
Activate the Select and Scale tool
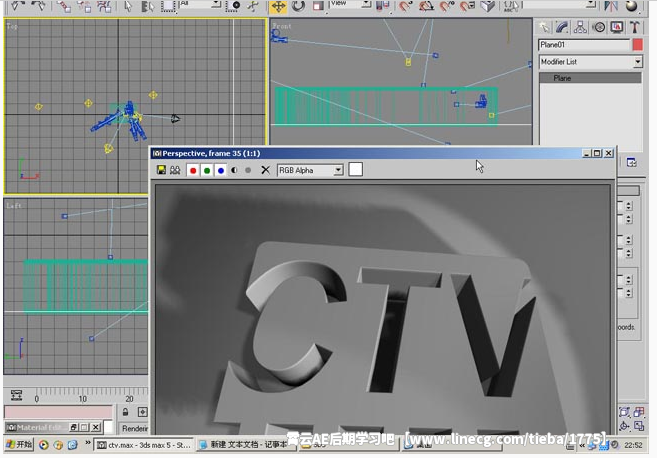pyautogui.click(x=318, y=6)
